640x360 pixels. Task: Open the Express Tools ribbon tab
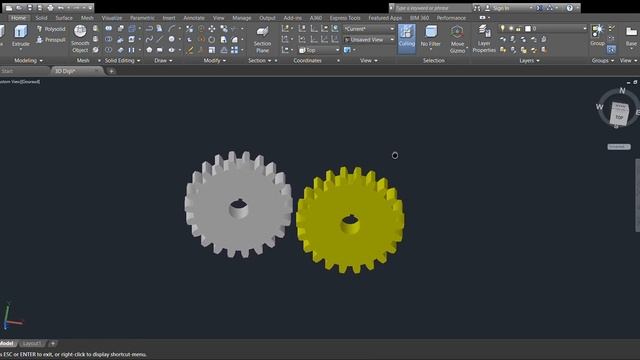click(x=345, y=18)
